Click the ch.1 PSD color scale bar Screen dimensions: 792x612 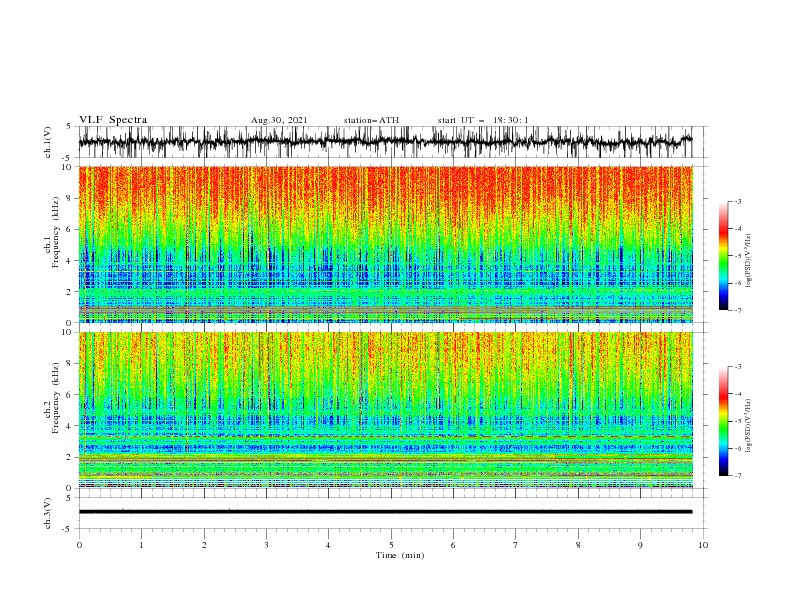723,256
